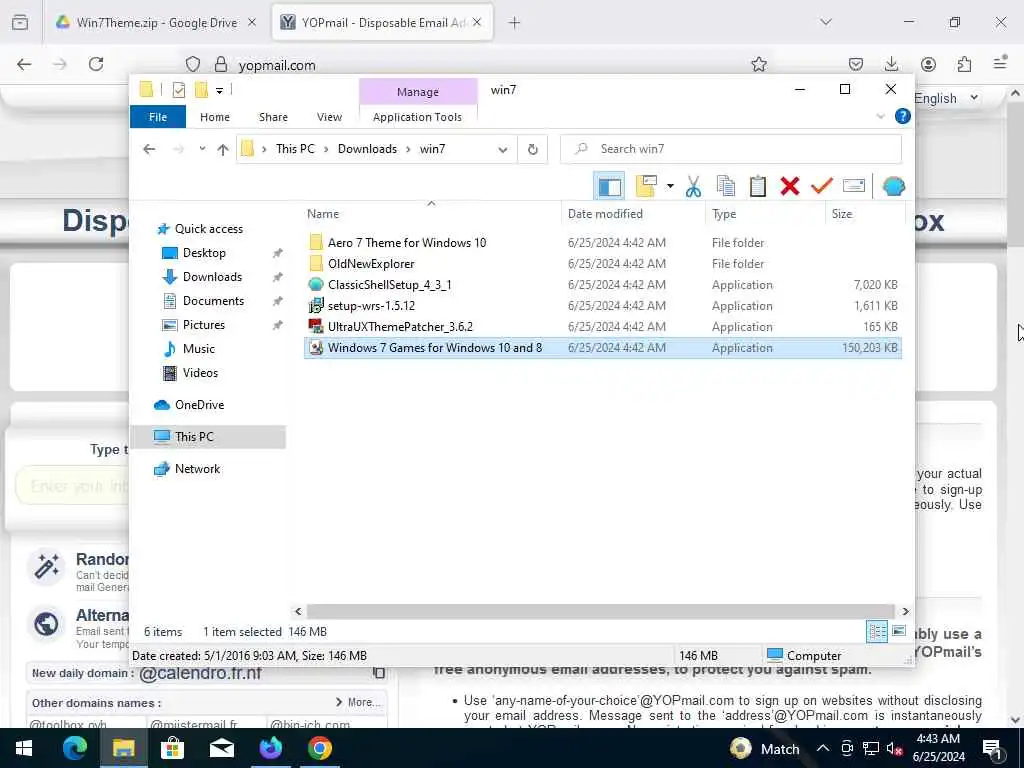
Task: Open the English language dropdown
Action: 946,99
